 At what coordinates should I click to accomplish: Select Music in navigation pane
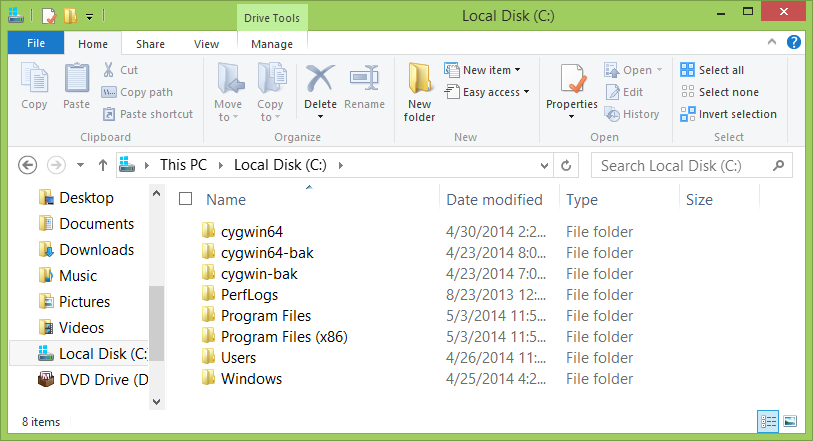[x=68, y=276]
